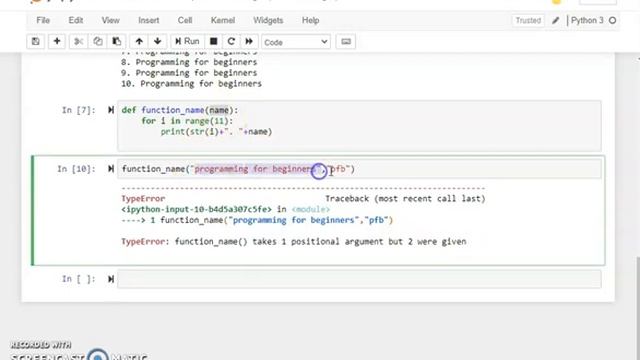Move selected cell up arrow

(x=139, y=42)
